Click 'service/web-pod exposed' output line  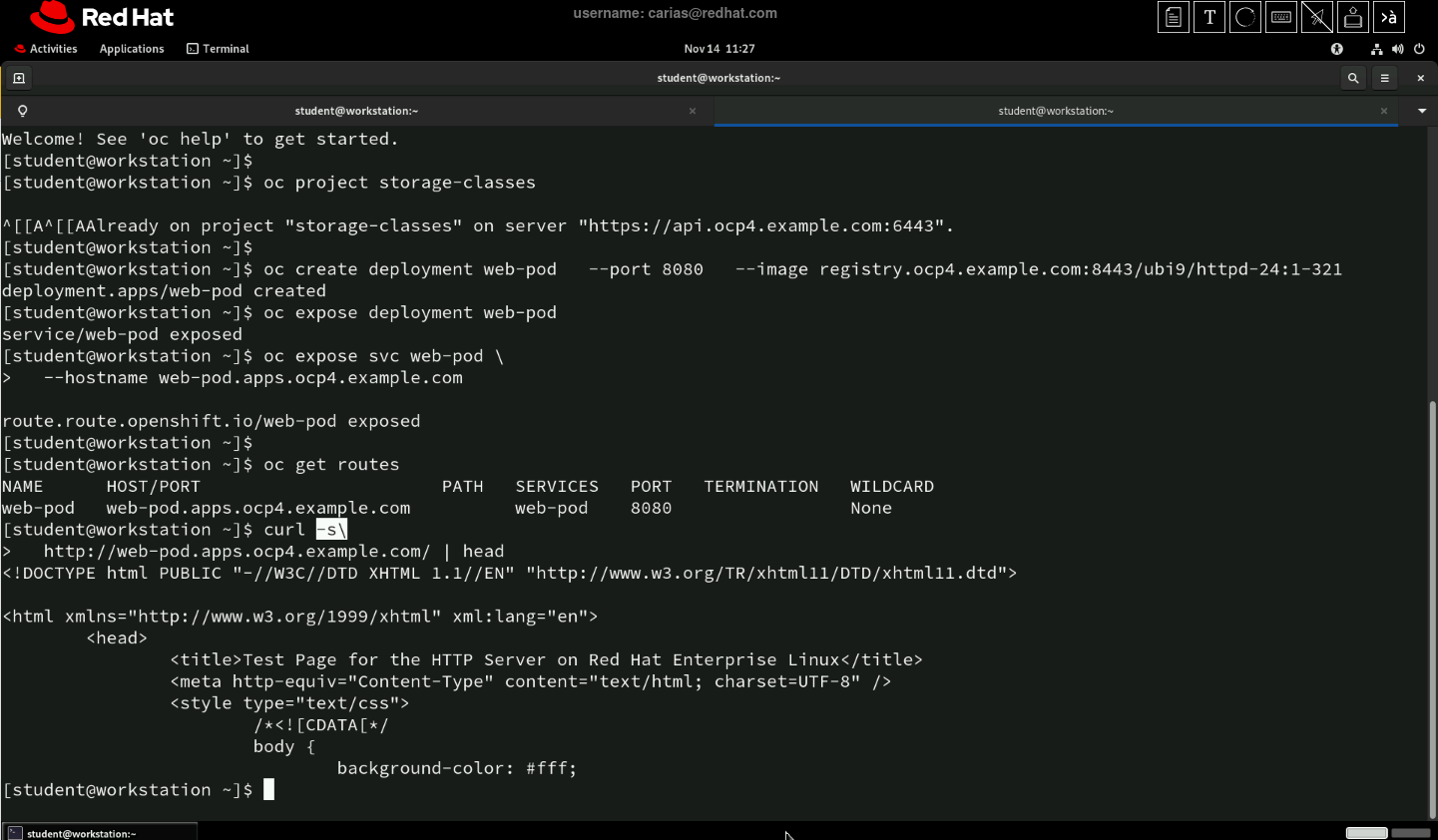coord(122,334)
